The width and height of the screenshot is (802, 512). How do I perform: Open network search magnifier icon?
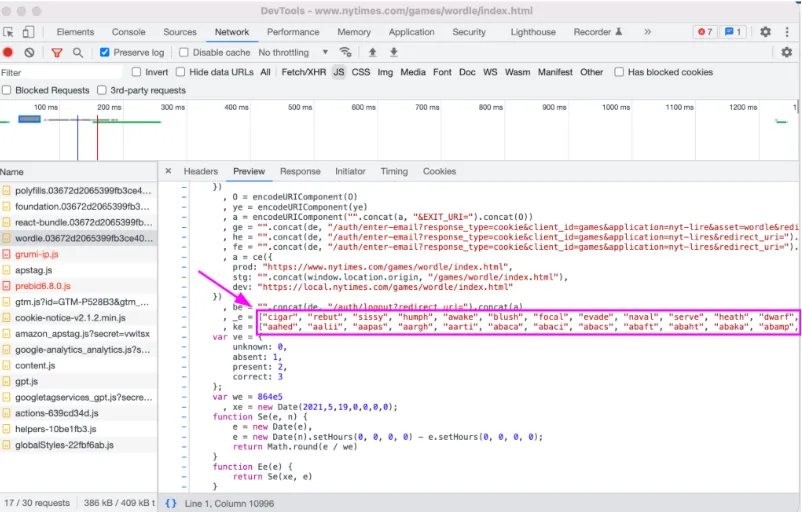(78, 52)
